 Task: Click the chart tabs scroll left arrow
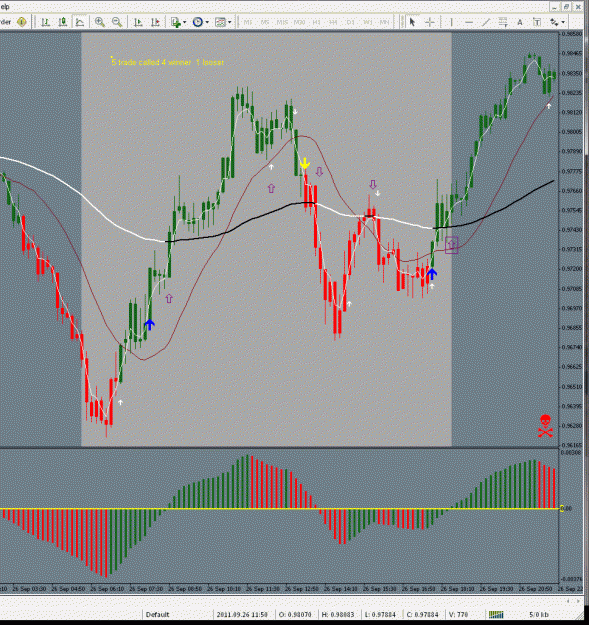click(x=569, y=601)
